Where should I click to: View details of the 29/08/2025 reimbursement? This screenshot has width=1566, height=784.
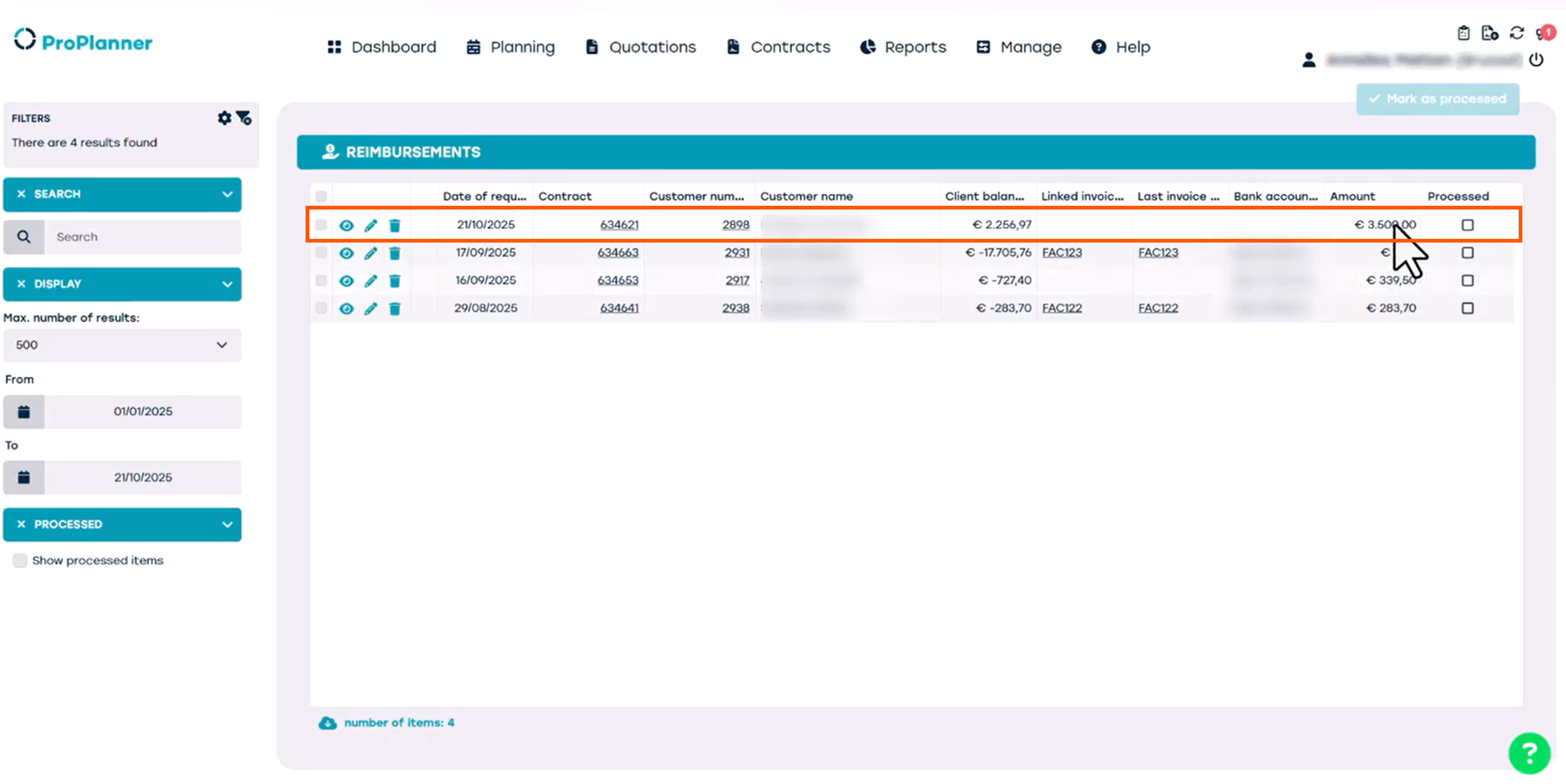(347, 308)
